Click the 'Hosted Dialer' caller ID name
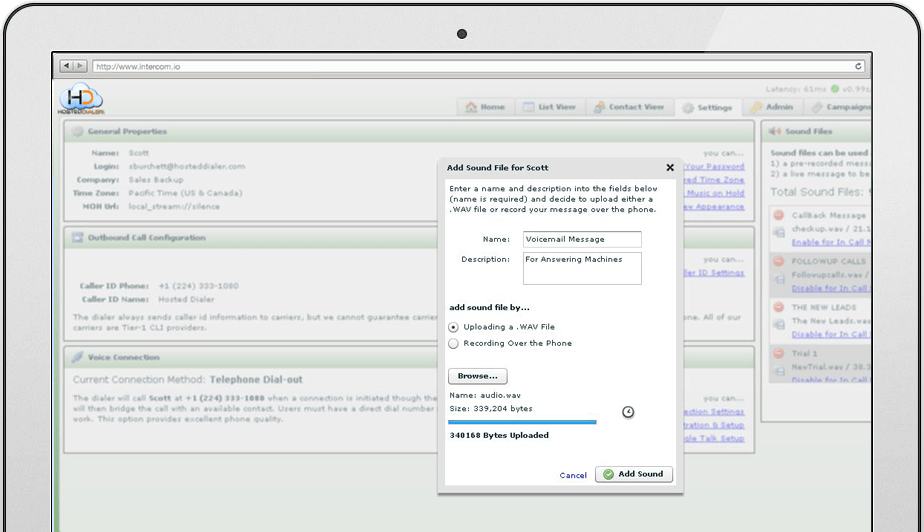924x532 pixels. [x=186, y=299]
